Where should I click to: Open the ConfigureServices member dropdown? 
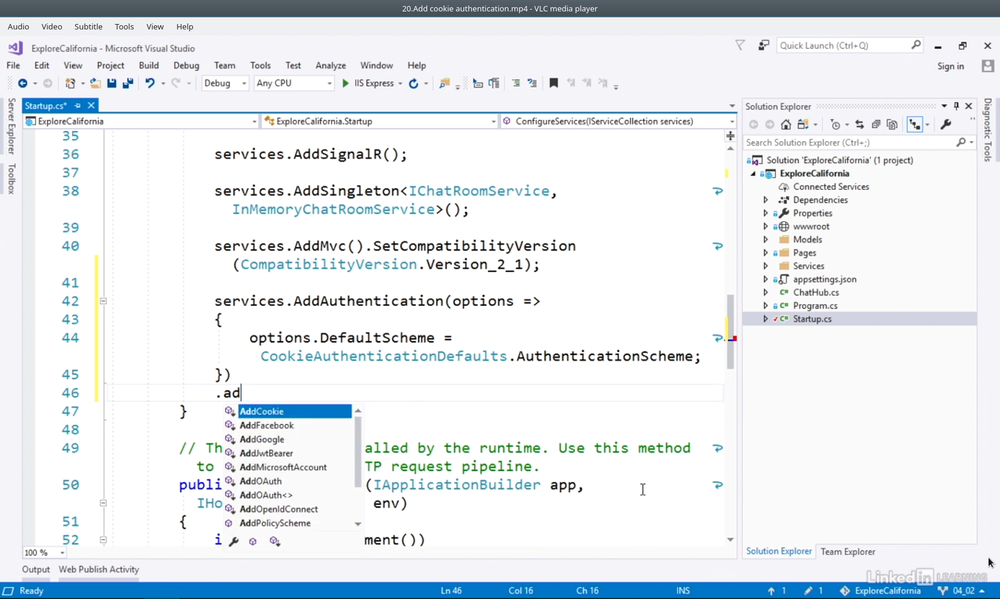click(619, 121)
